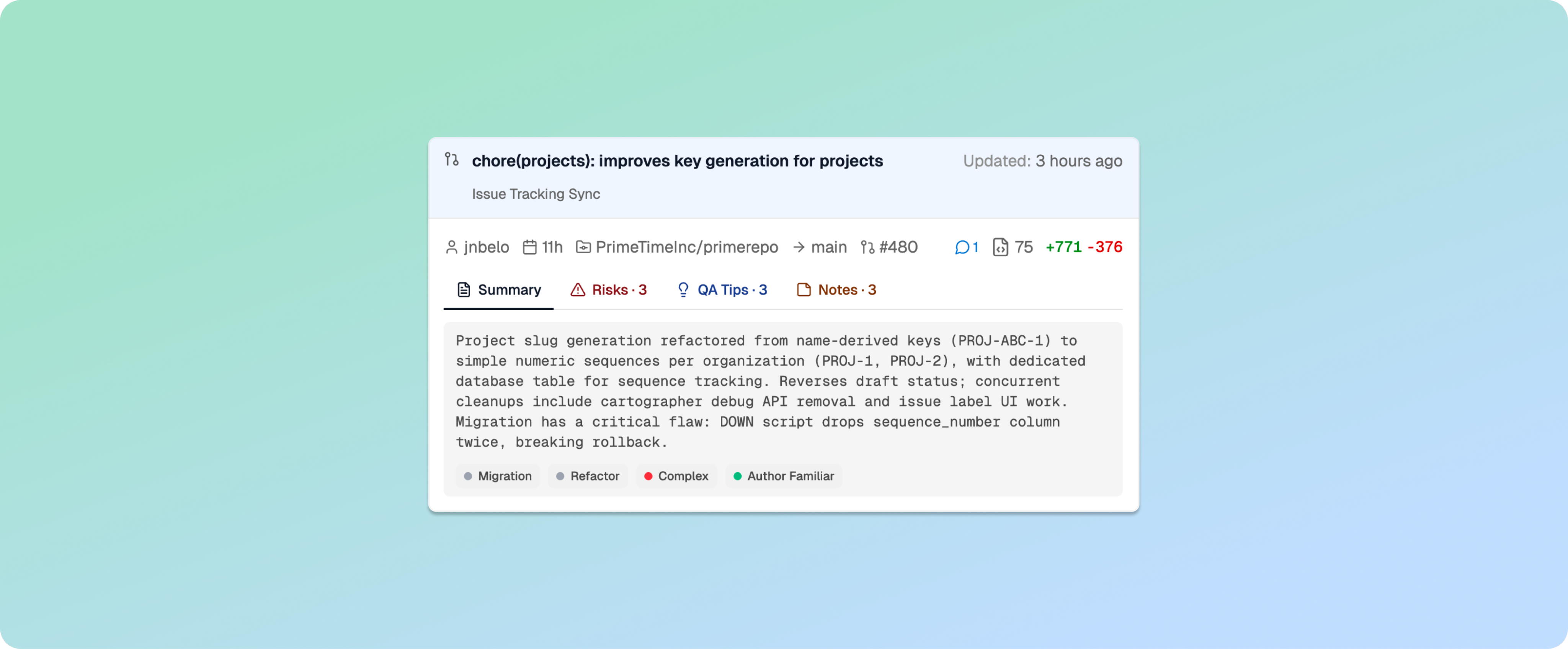Click the calendar icon beside 11h

point(529,247)
